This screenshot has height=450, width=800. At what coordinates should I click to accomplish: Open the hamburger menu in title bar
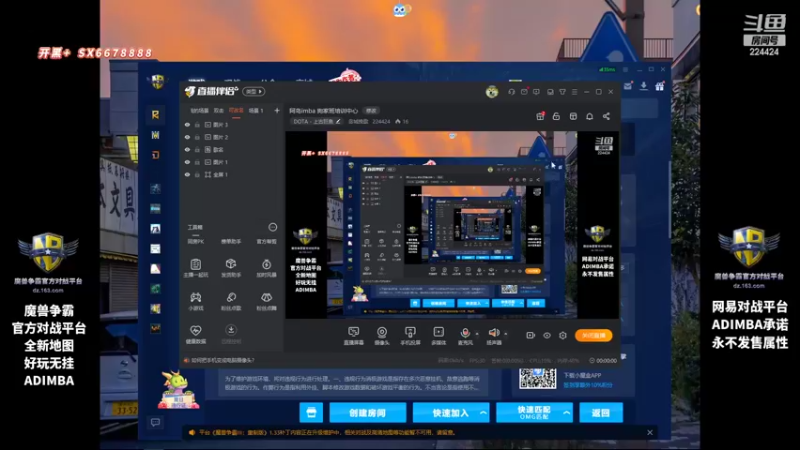[574, 92]
